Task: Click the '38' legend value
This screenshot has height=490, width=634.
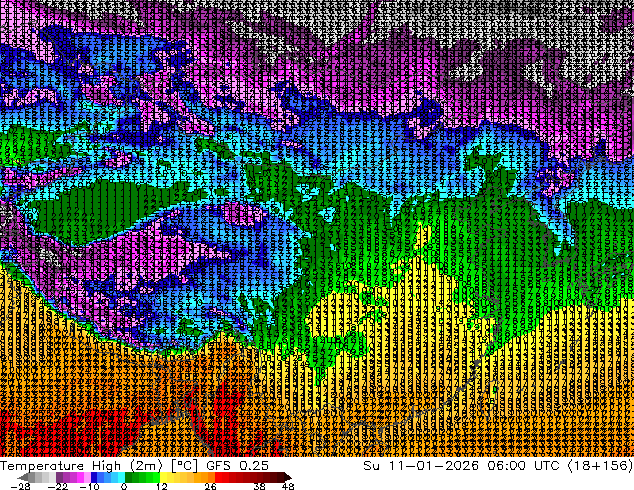Action: pyautogui.click(x=260, y=486)
